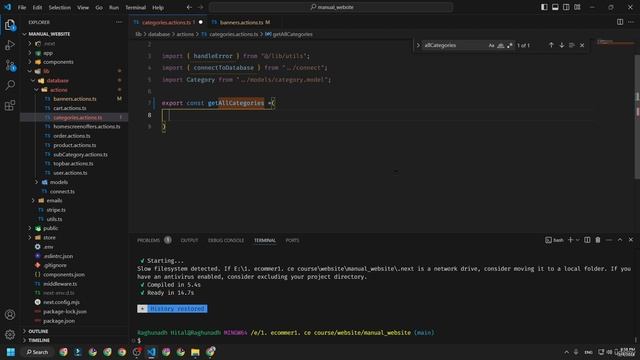Image resolution: width=640 pixels, height=360 pixels.
Task: Open the View menu
Action: [83, 7]
